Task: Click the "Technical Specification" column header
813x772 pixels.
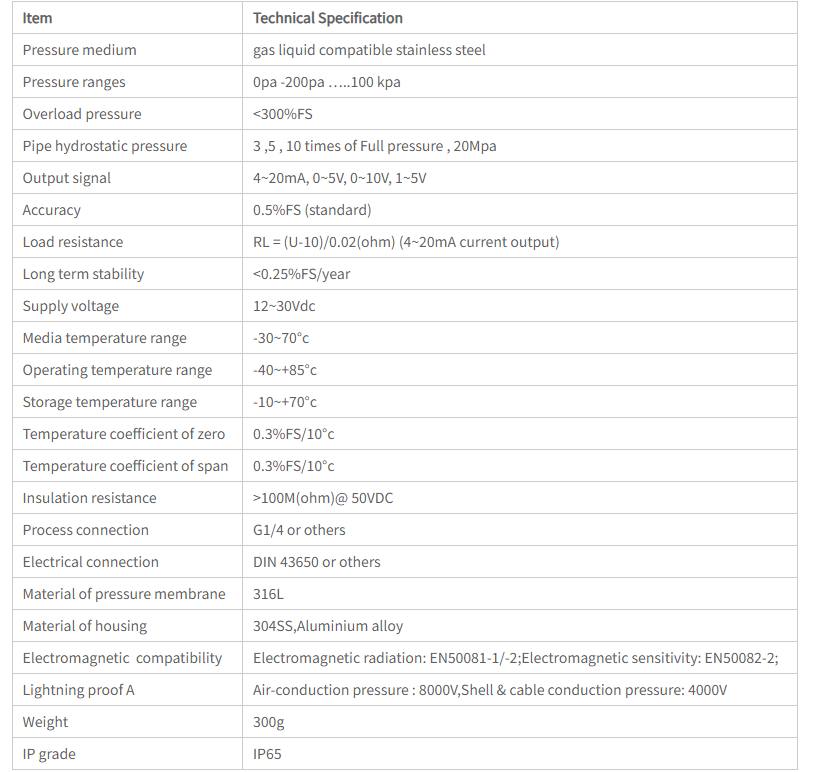Action: point(328,18)
